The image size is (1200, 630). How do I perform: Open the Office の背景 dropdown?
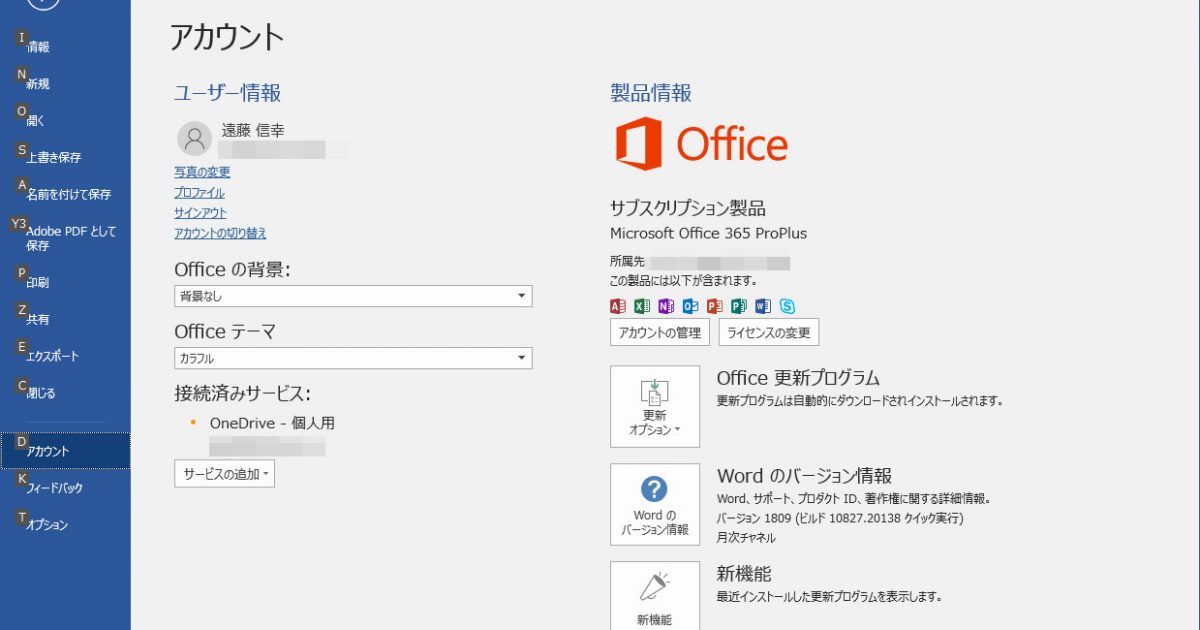click(x=353, y=296)
